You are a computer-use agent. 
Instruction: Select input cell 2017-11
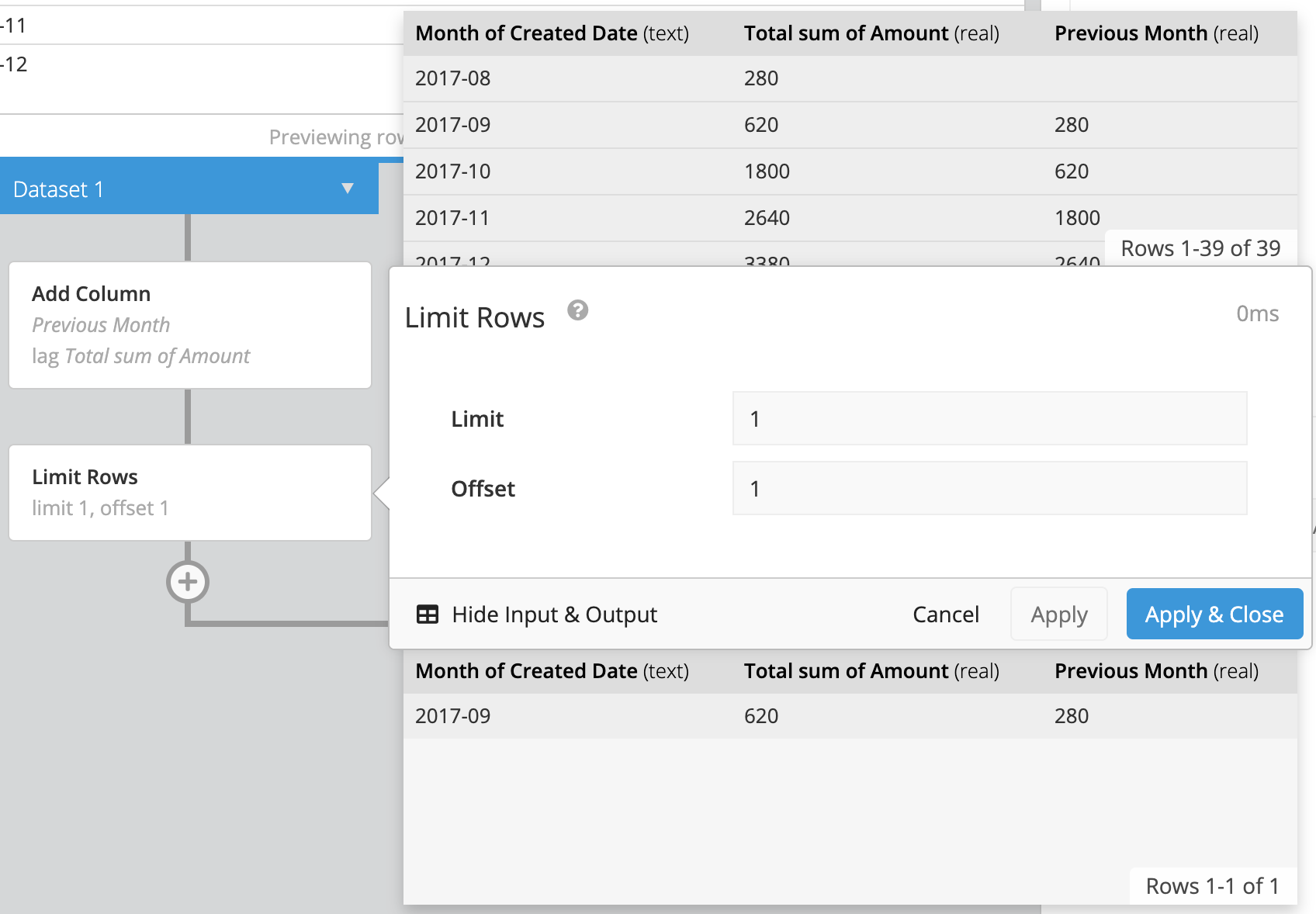pyautogui.click(x=452, y=218)
